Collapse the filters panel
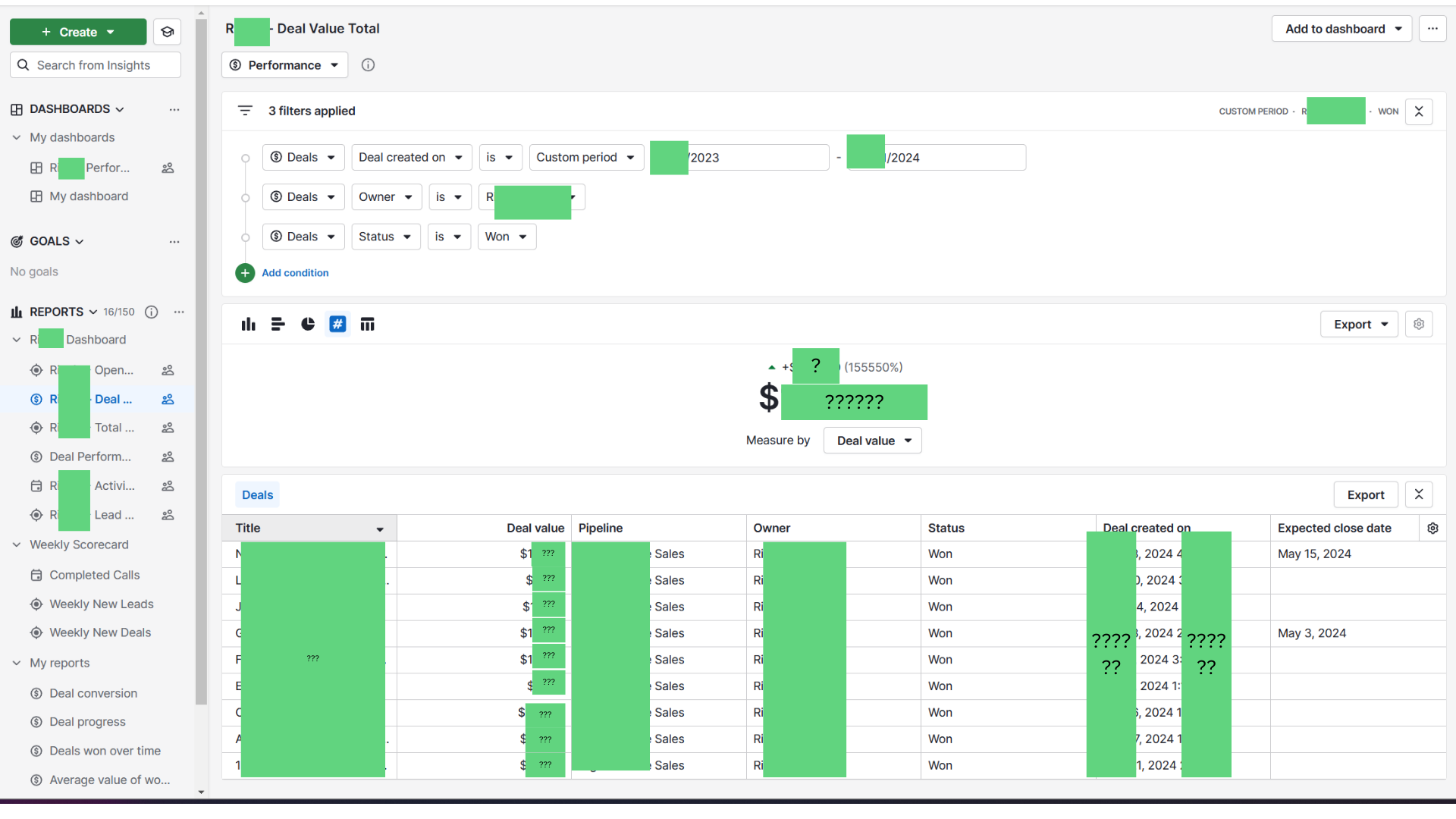This screenshot has height=819, width=1456. (1419, 111)
